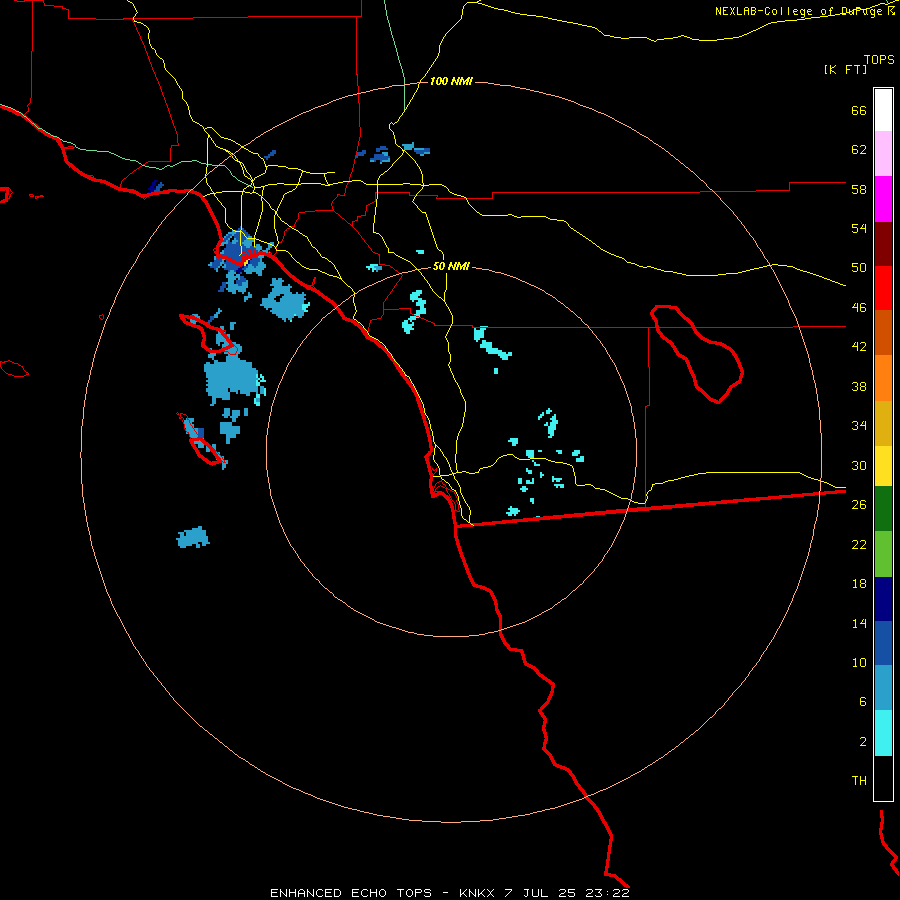900x900 pixels.
Task: Click the dark green legend swatch
Action: tap(883, 509)
